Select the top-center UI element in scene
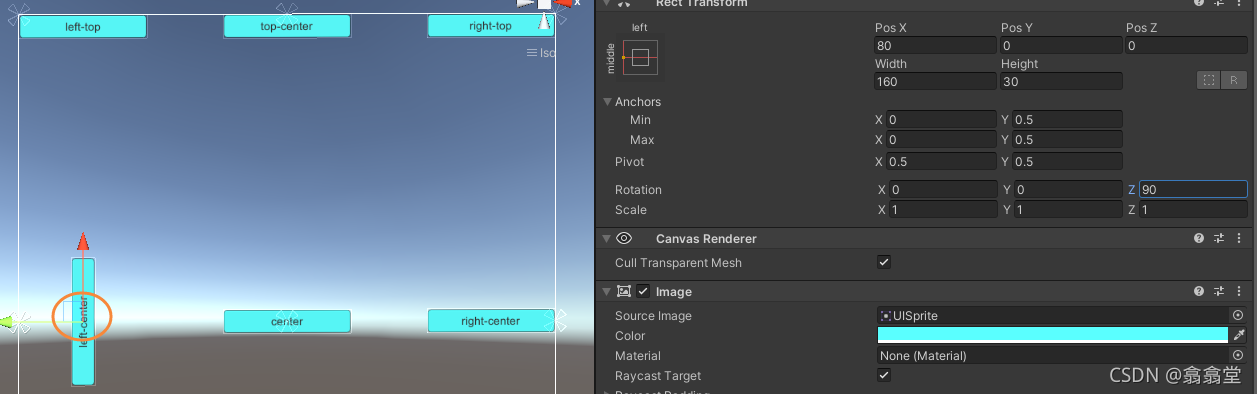This screenshot has width=1257, height=394. pos(287,26)
